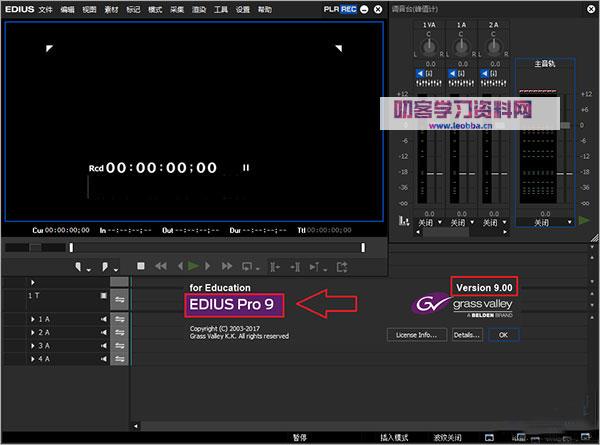Click the pan knob on the 1VA channel
This screenshot has height=445, width=600.
point(429,47)
